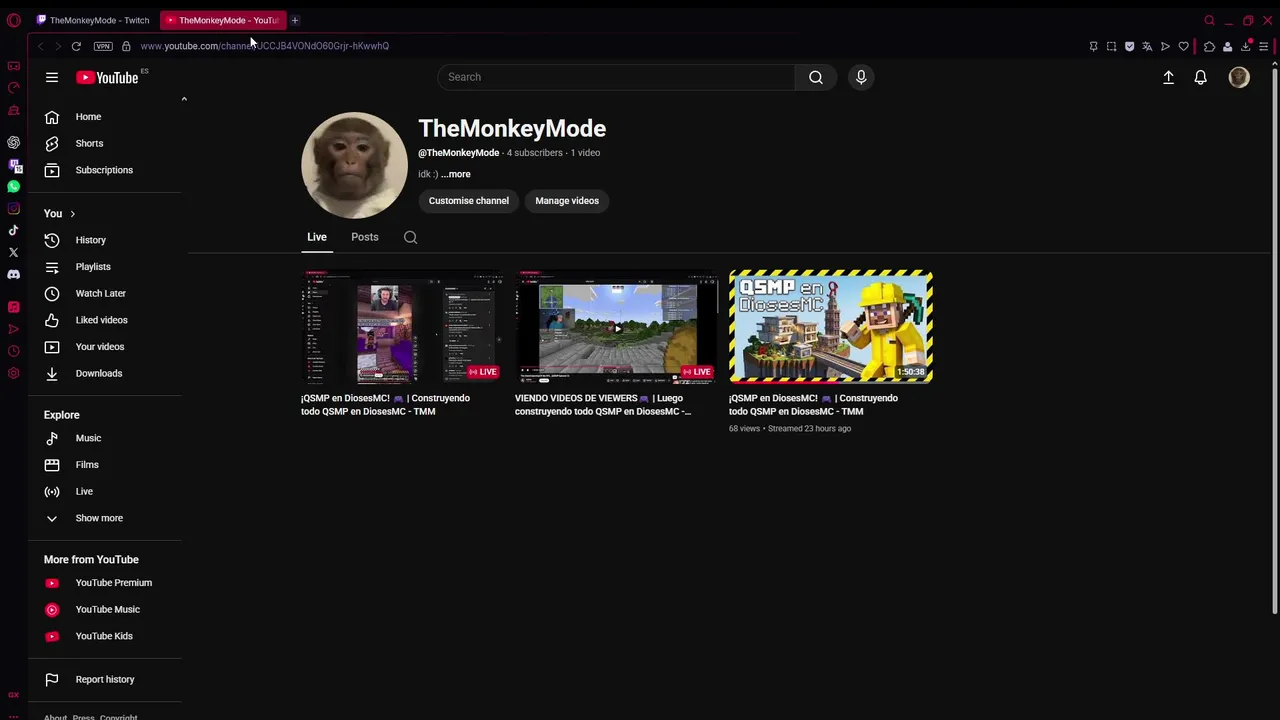Open GX Control speedometer icon
1280x720 pixels.
pos(13,87)
